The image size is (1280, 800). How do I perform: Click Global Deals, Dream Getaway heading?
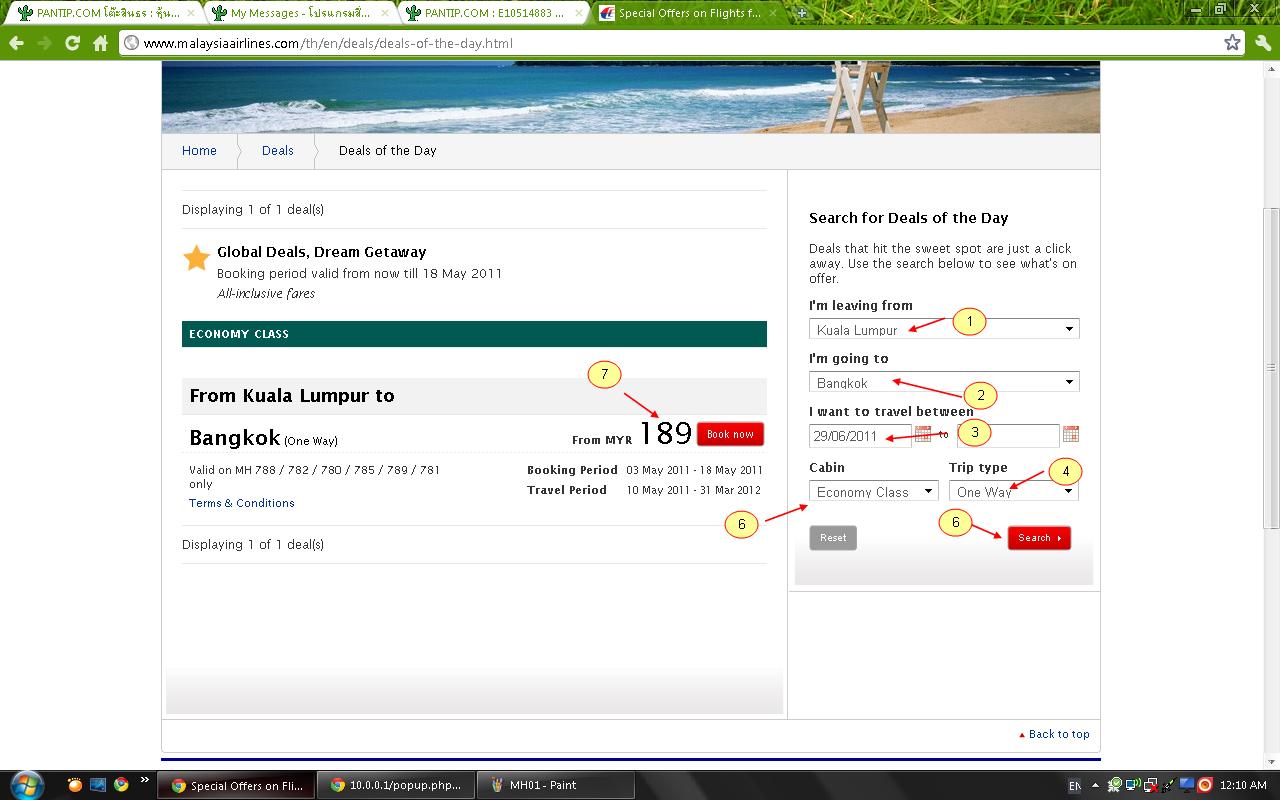(x=322, y=252)
